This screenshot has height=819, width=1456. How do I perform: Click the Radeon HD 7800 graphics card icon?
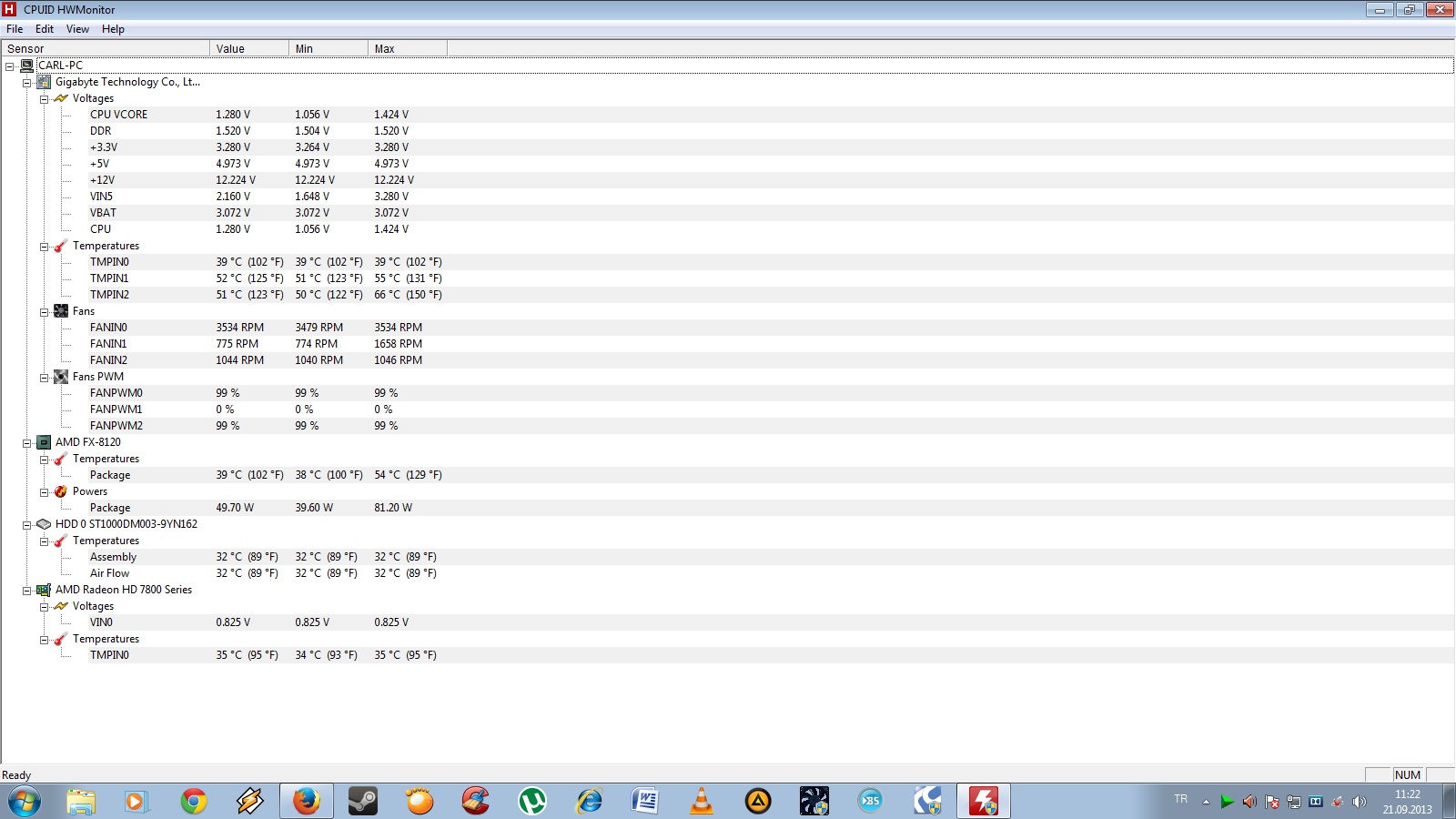(x=44, y=590)
